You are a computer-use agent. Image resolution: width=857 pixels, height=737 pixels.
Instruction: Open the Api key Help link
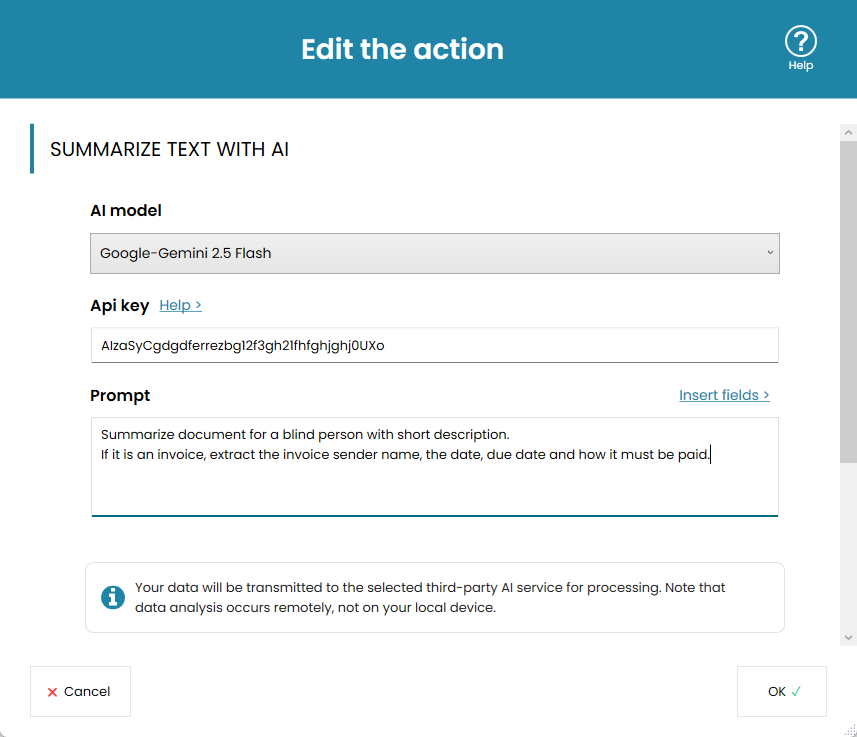point(180,305)
